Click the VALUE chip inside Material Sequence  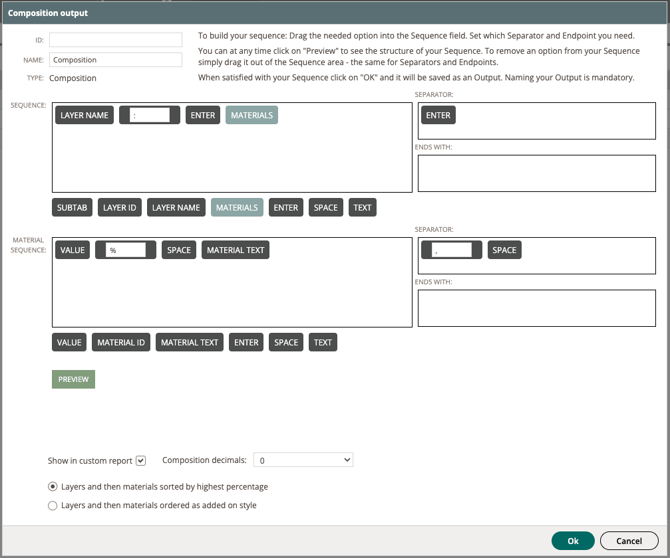tap(73, 250)
